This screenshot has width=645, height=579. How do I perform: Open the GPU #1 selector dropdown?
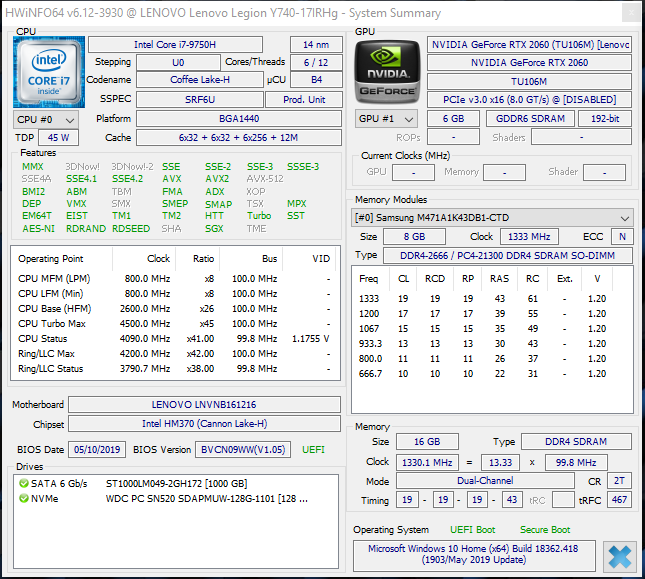(386, 119)
